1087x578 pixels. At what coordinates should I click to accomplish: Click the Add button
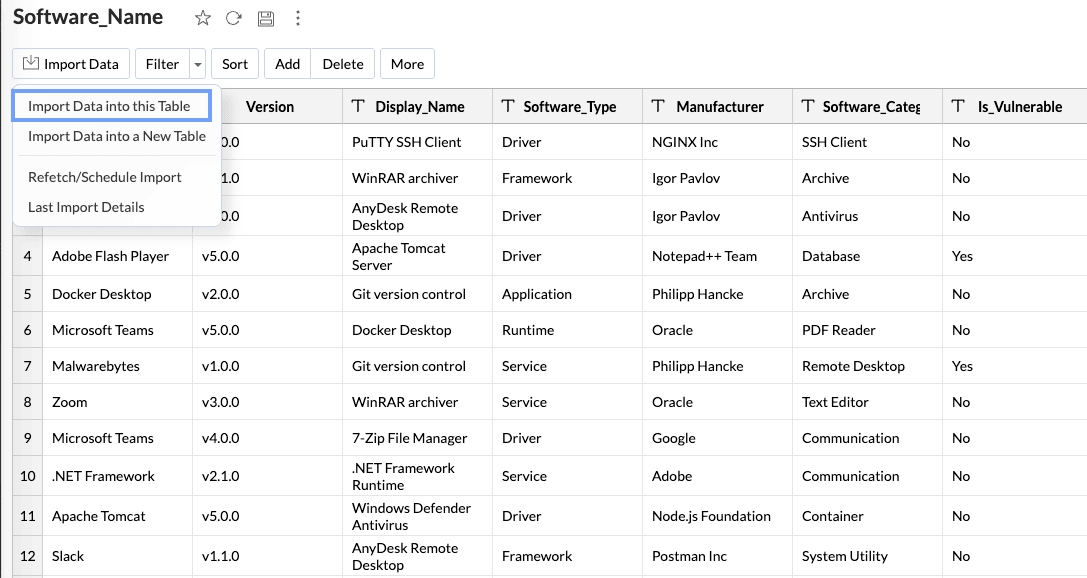287,64
